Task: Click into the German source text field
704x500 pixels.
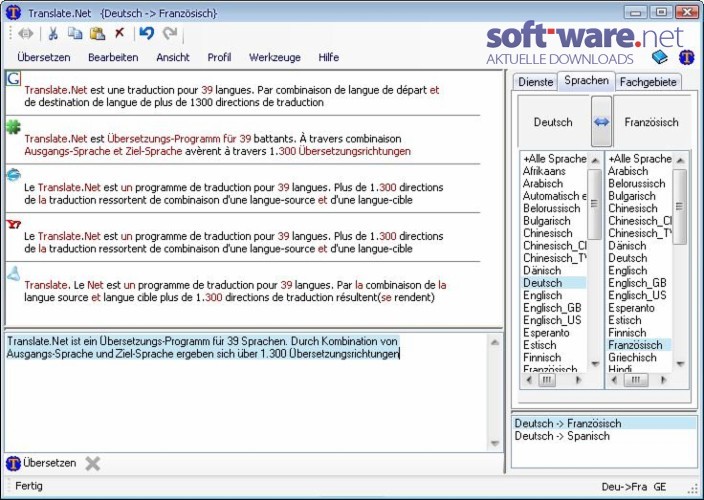Action: click(x=246, y=392)
